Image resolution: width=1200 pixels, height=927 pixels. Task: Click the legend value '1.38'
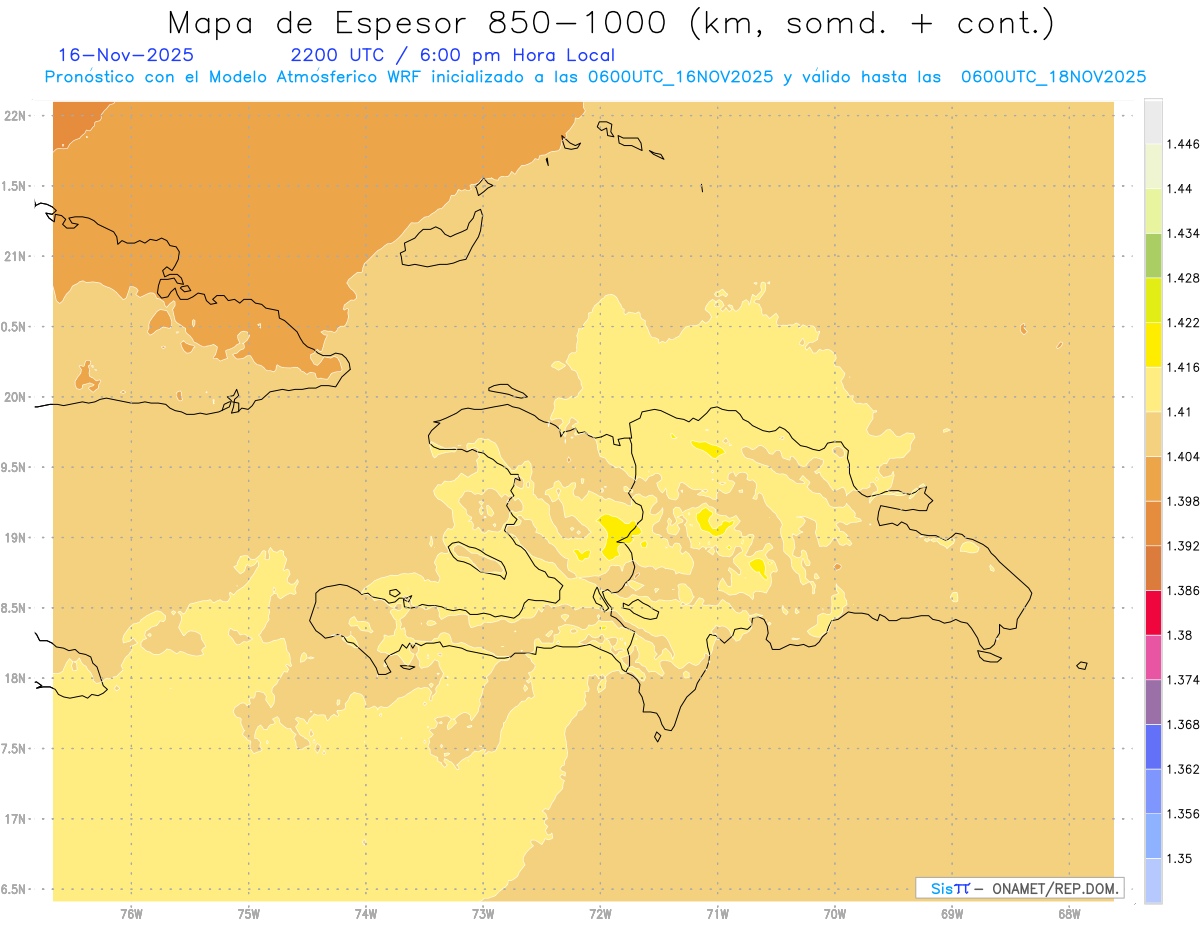[1179, 636]
